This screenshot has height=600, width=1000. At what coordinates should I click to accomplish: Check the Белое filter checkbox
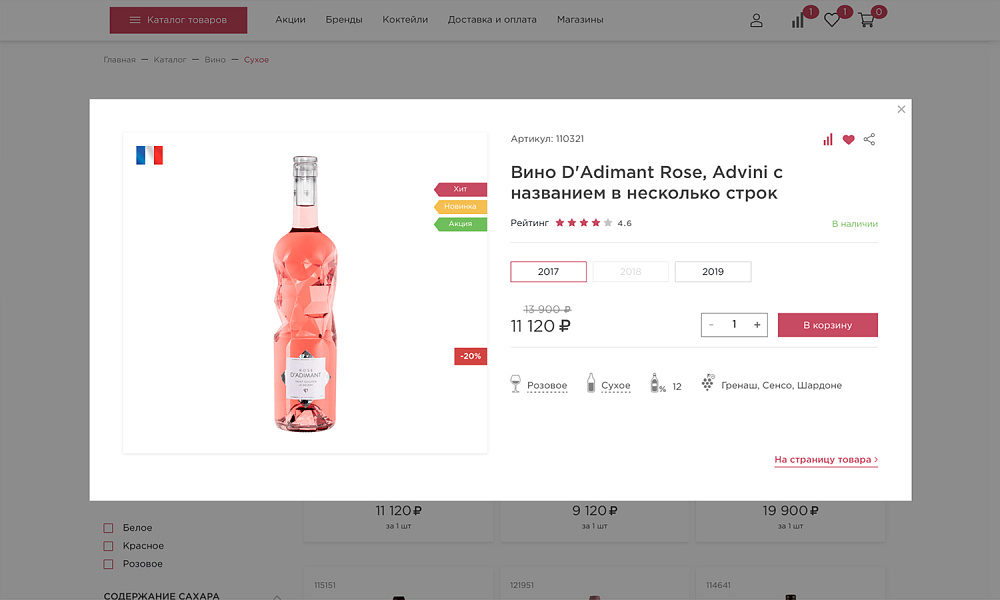(107, 527)
